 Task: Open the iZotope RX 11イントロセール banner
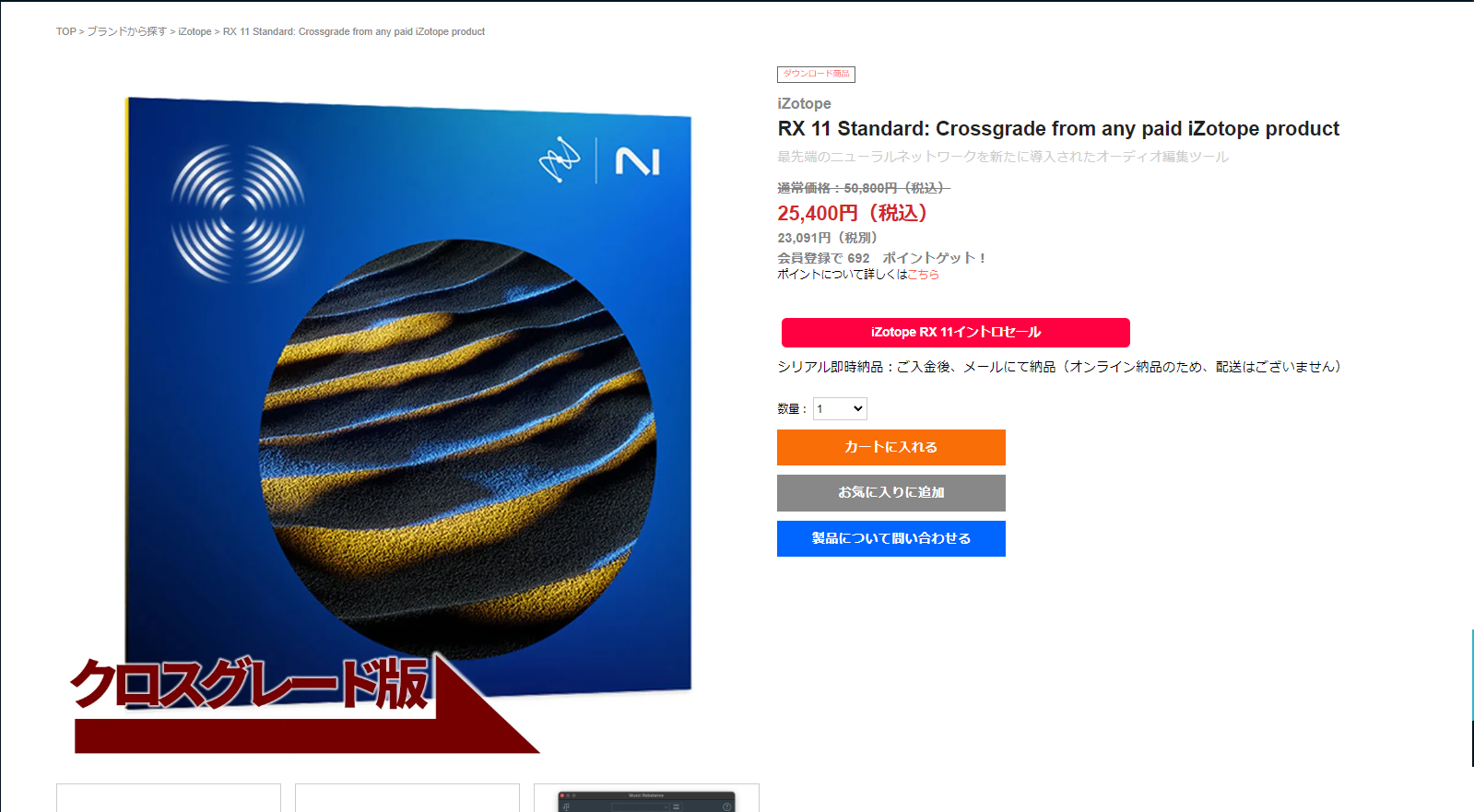956,333
